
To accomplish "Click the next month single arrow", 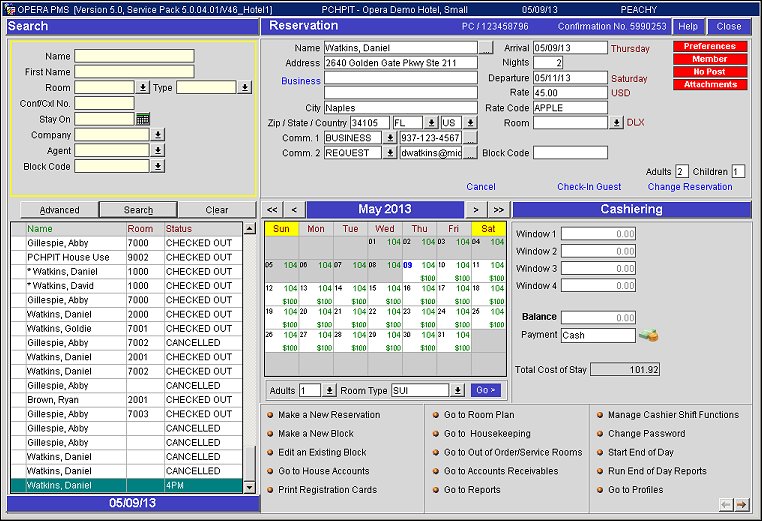I will [x=476, y=210].
